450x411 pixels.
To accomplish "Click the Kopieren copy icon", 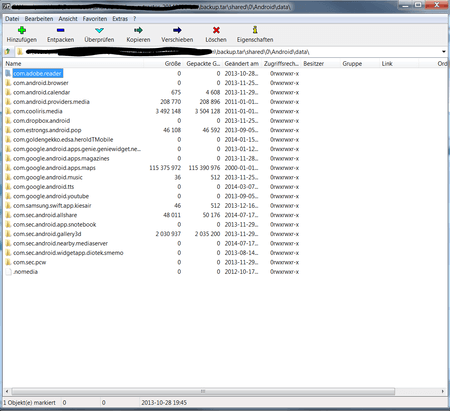I will [138, 30].
